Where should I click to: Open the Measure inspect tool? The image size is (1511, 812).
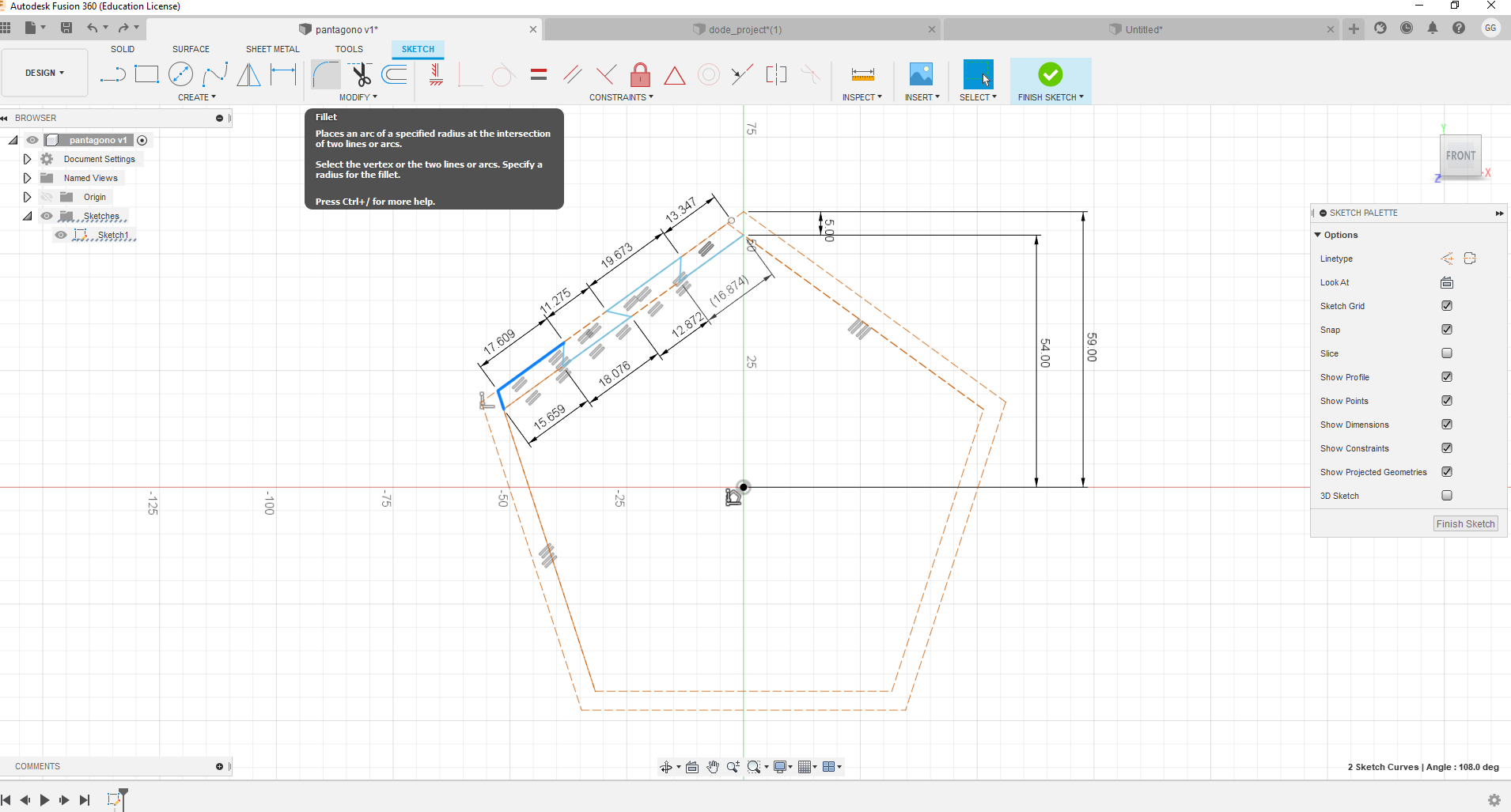862,74
